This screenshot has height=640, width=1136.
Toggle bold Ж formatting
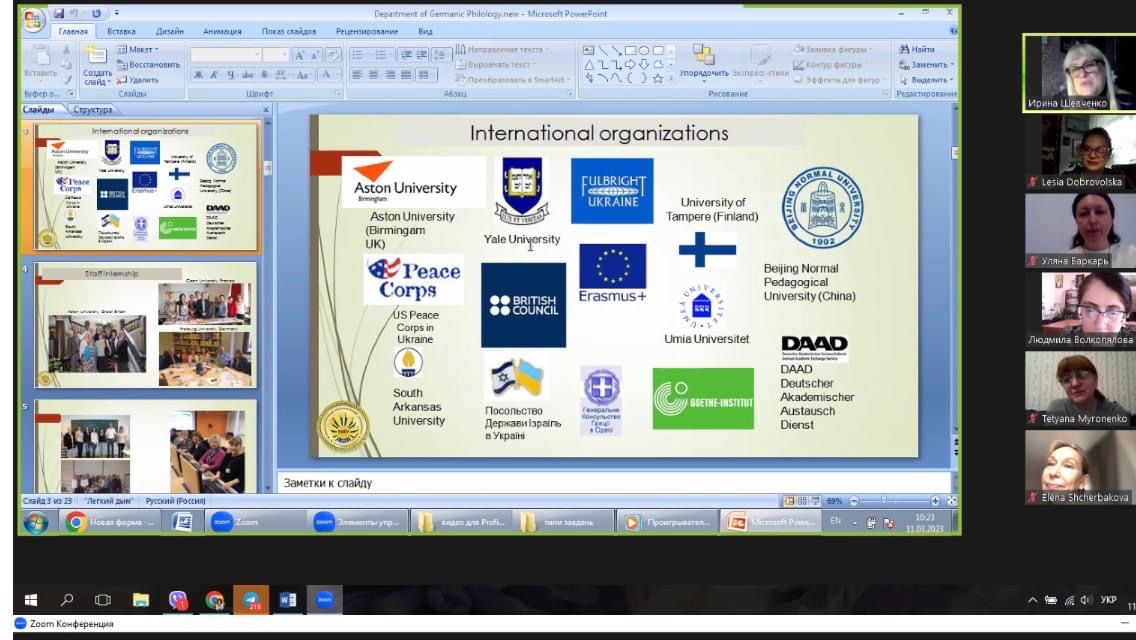[x=199, y=75]
